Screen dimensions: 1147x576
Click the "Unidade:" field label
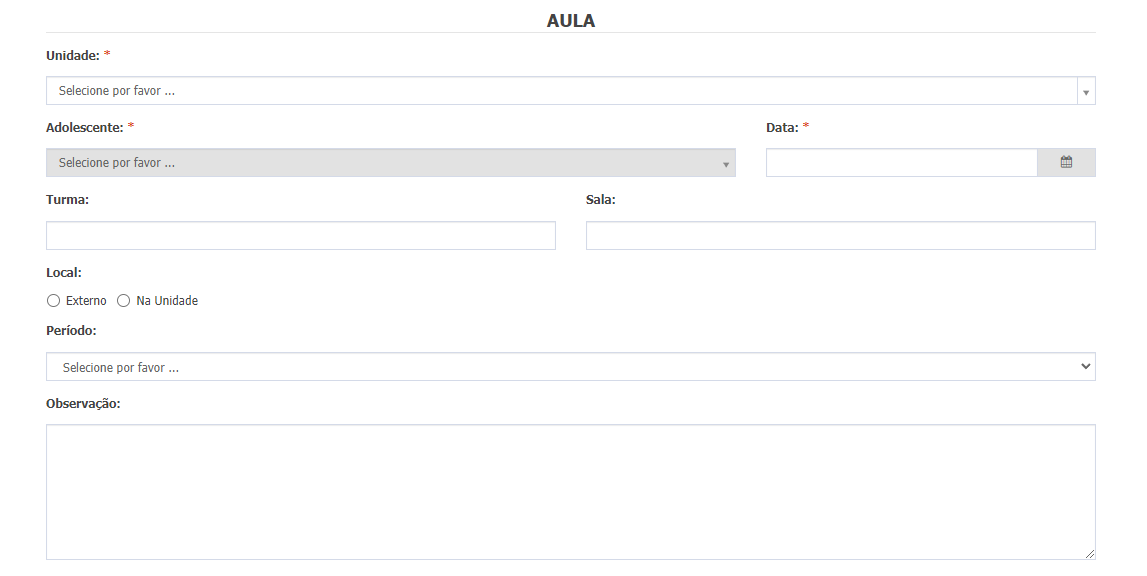(x=72, y=56)
